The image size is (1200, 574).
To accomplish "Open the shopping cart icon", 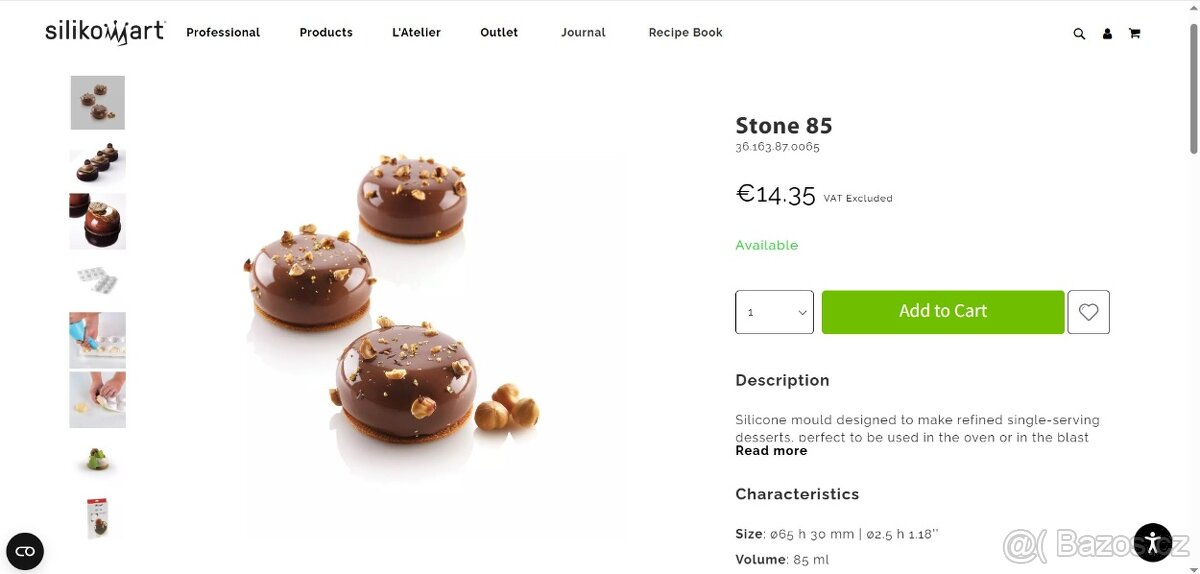I will click(x=1134, y=33).
